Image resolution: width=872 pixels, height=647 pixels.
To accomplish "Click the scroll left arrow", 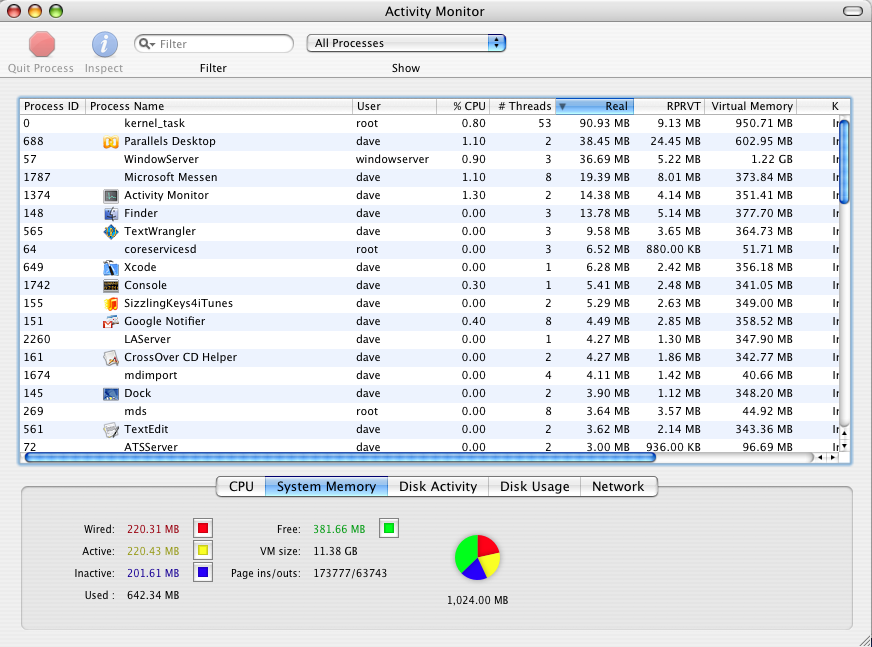I will [820, 457].
